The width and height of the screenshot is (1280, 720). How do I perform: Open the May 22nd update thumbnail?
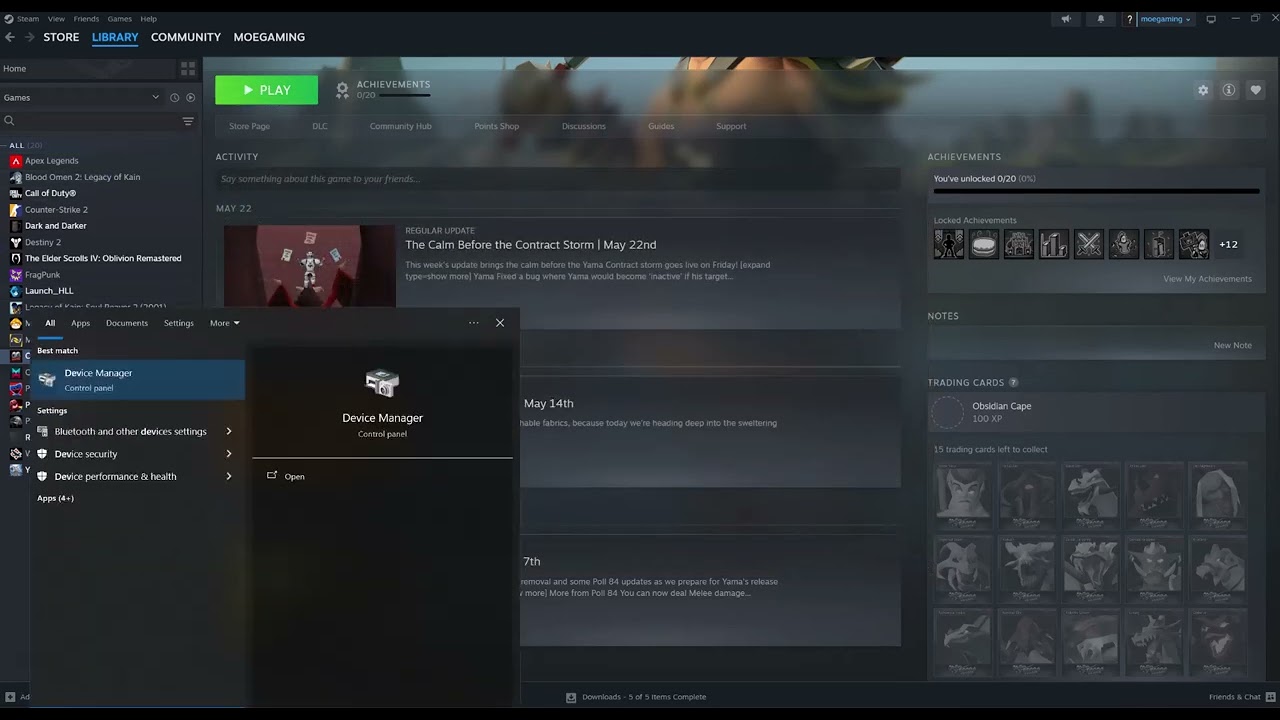click(x=310, y=266)
